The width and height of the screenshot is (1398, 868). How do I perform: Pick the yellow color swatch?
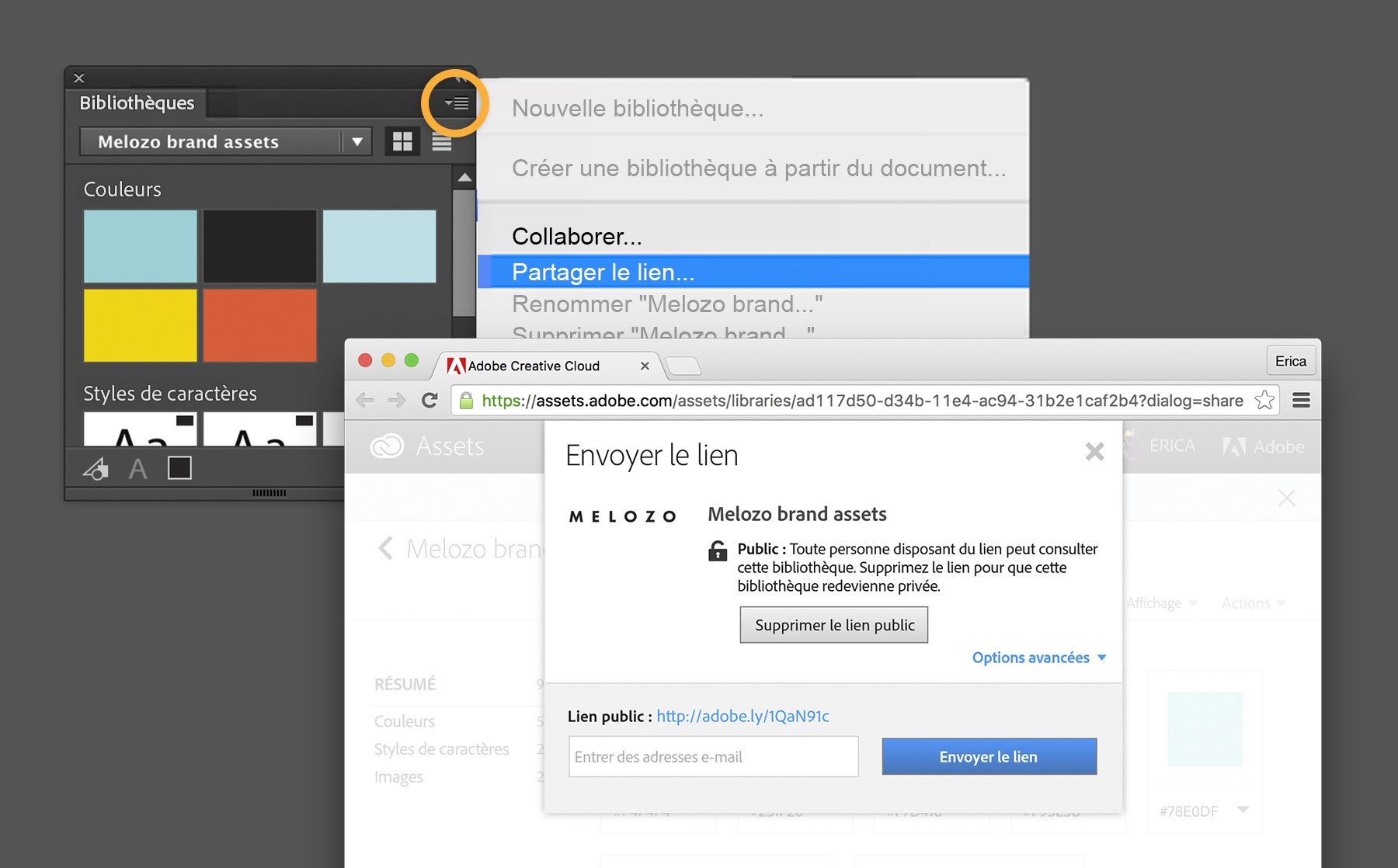coord(141,325)
